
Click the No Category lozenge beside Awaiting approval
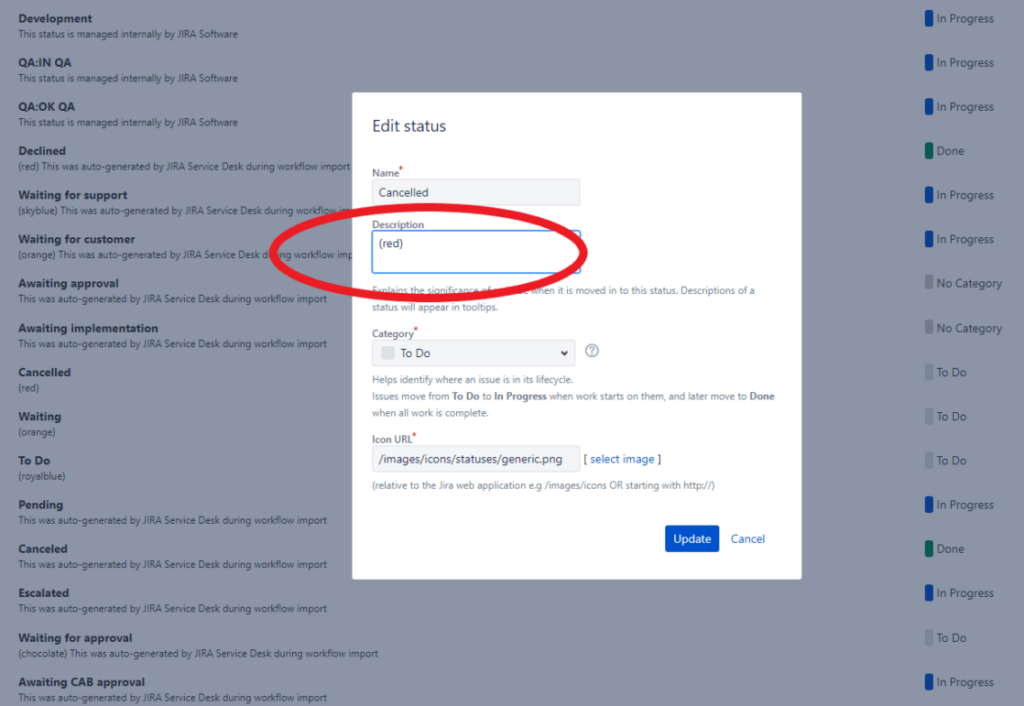point(963,283)
